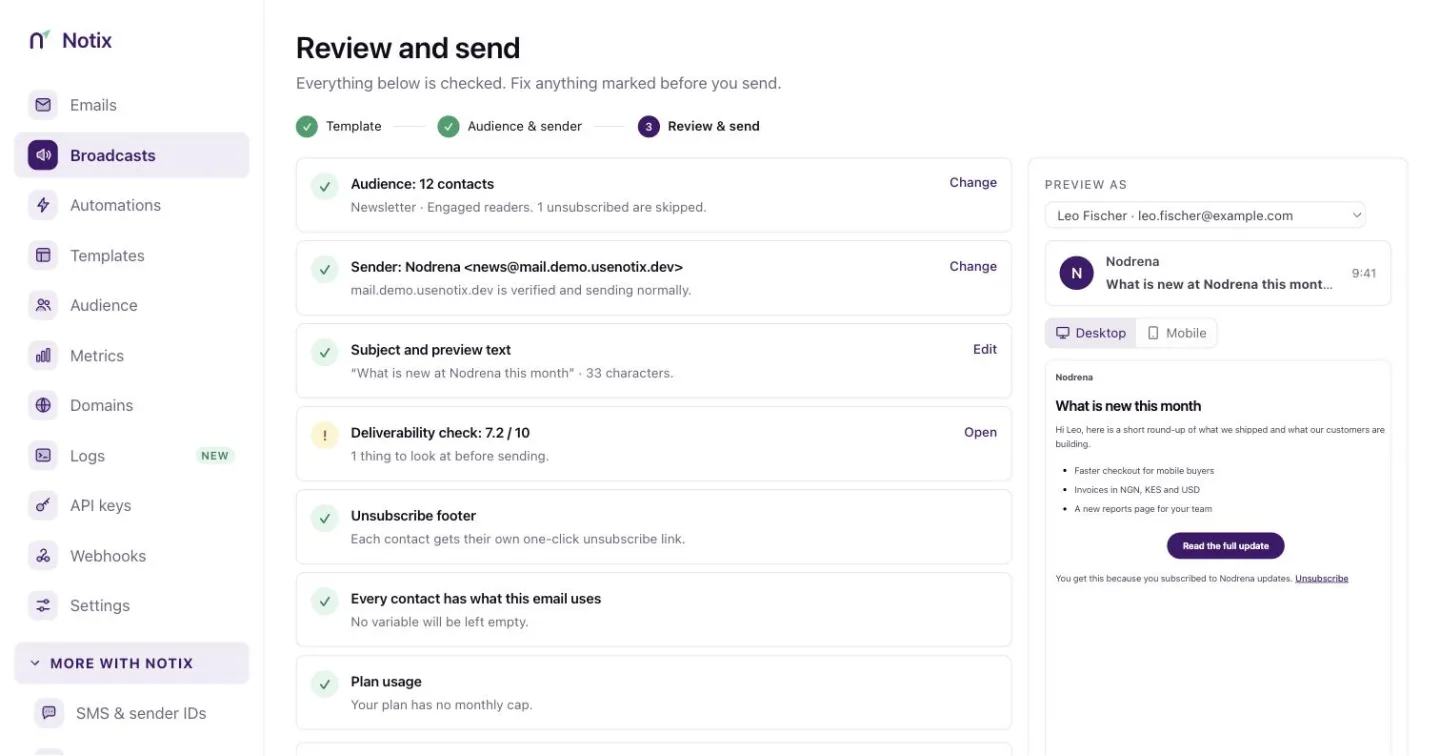
Task: Select the Review & send step
Action: 699,126
